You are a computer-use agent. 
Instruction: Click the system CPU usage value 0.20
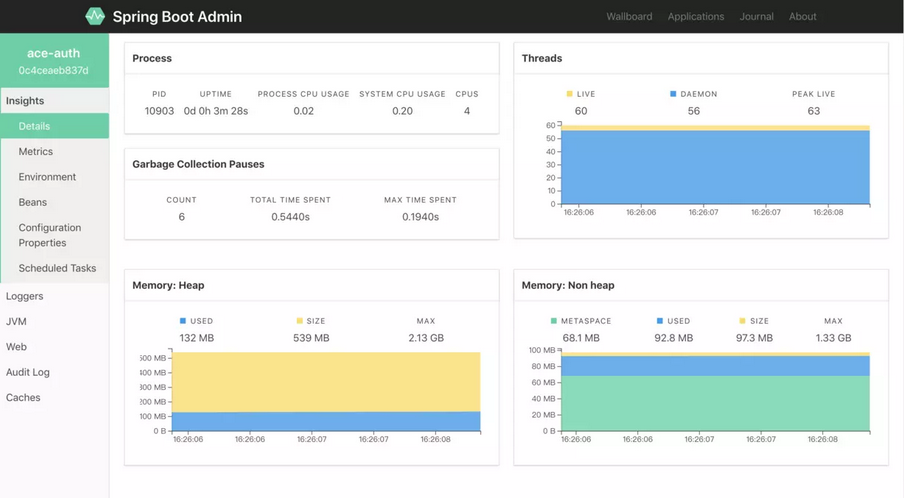(x=402, y=111)
